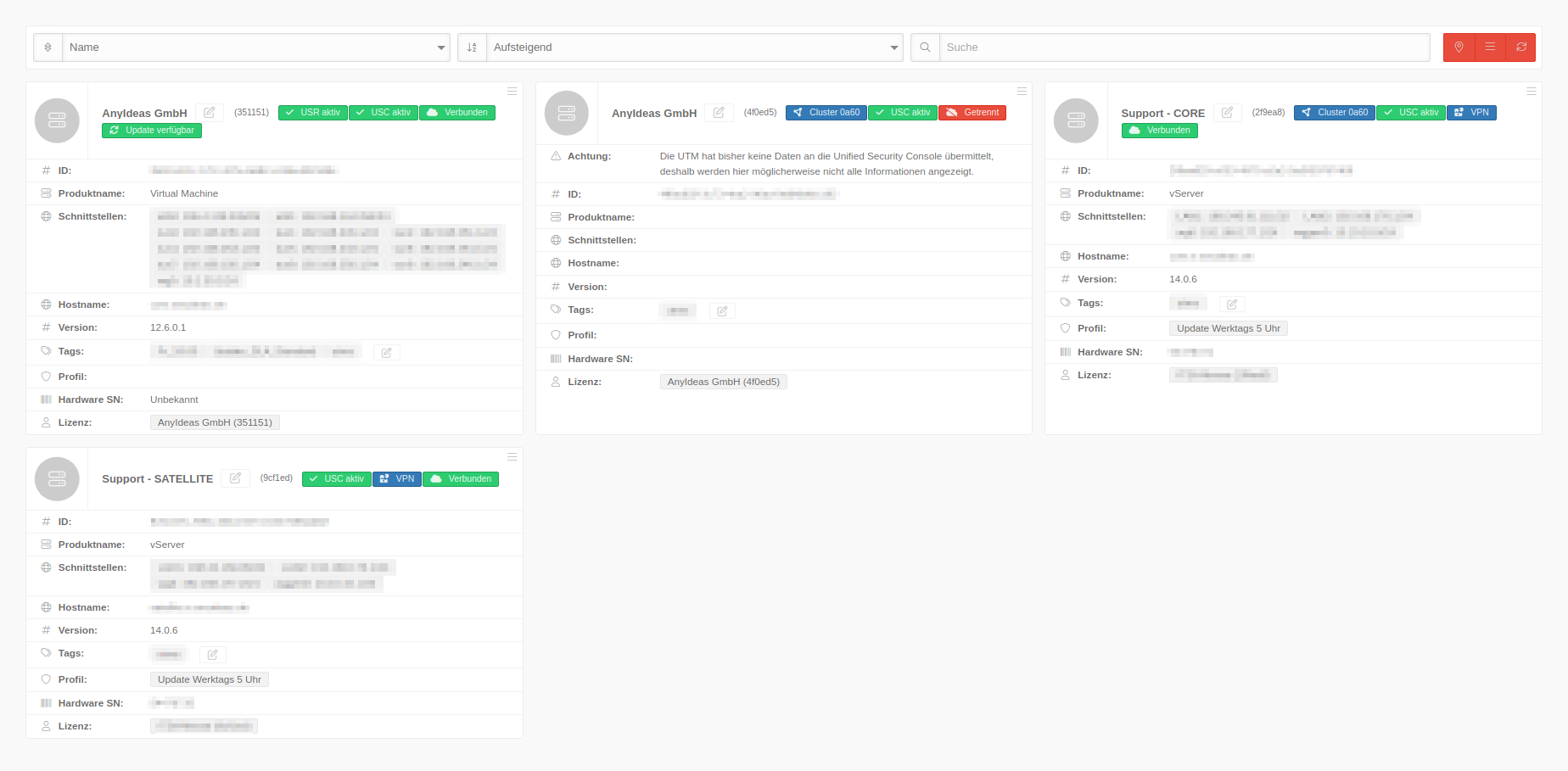Click the Anyldeas GmbH (351151) license tag
1568x771 pixels.
click(x=215, y=422)
